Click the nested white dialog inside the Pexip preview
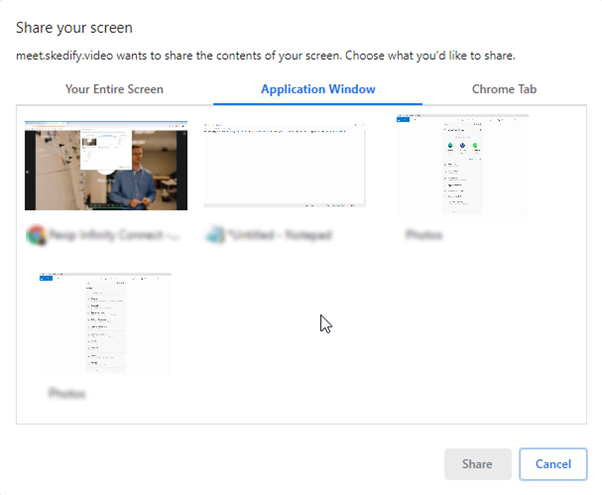 pos(106,150)
